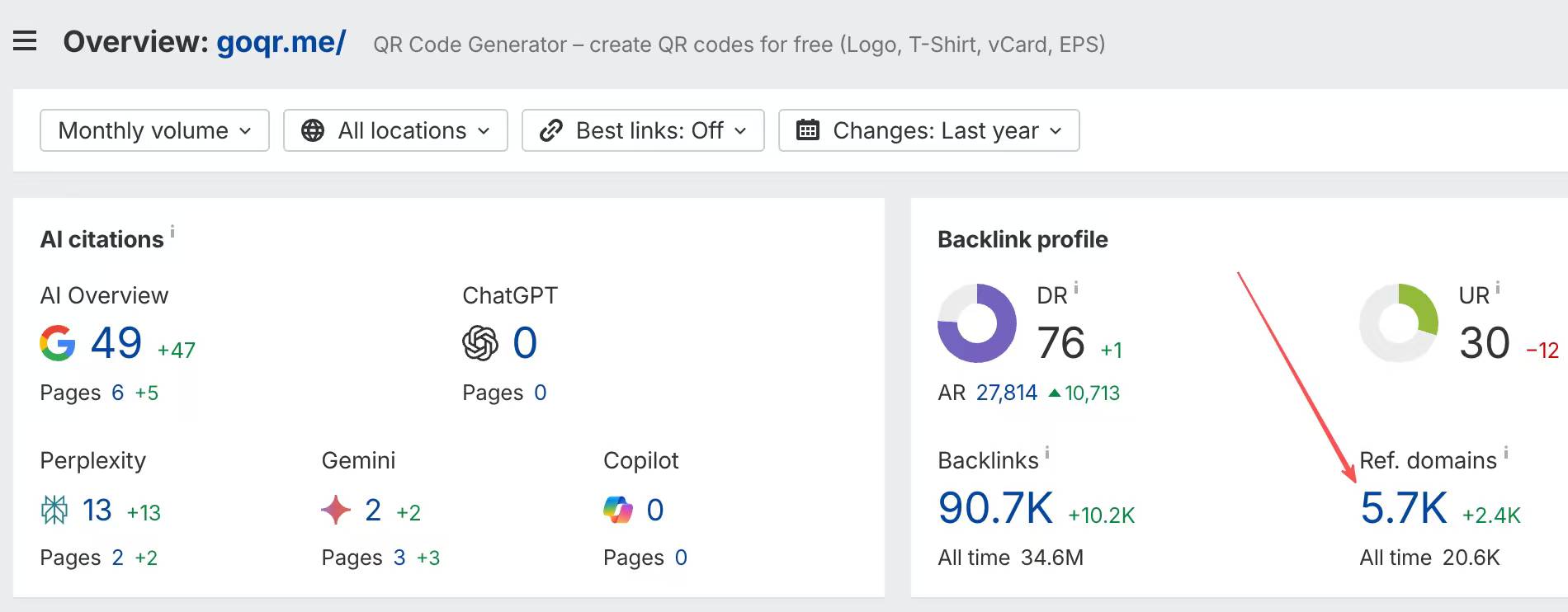
Task: Click the AI Overview change +47
Action: (x=177, y=351)
